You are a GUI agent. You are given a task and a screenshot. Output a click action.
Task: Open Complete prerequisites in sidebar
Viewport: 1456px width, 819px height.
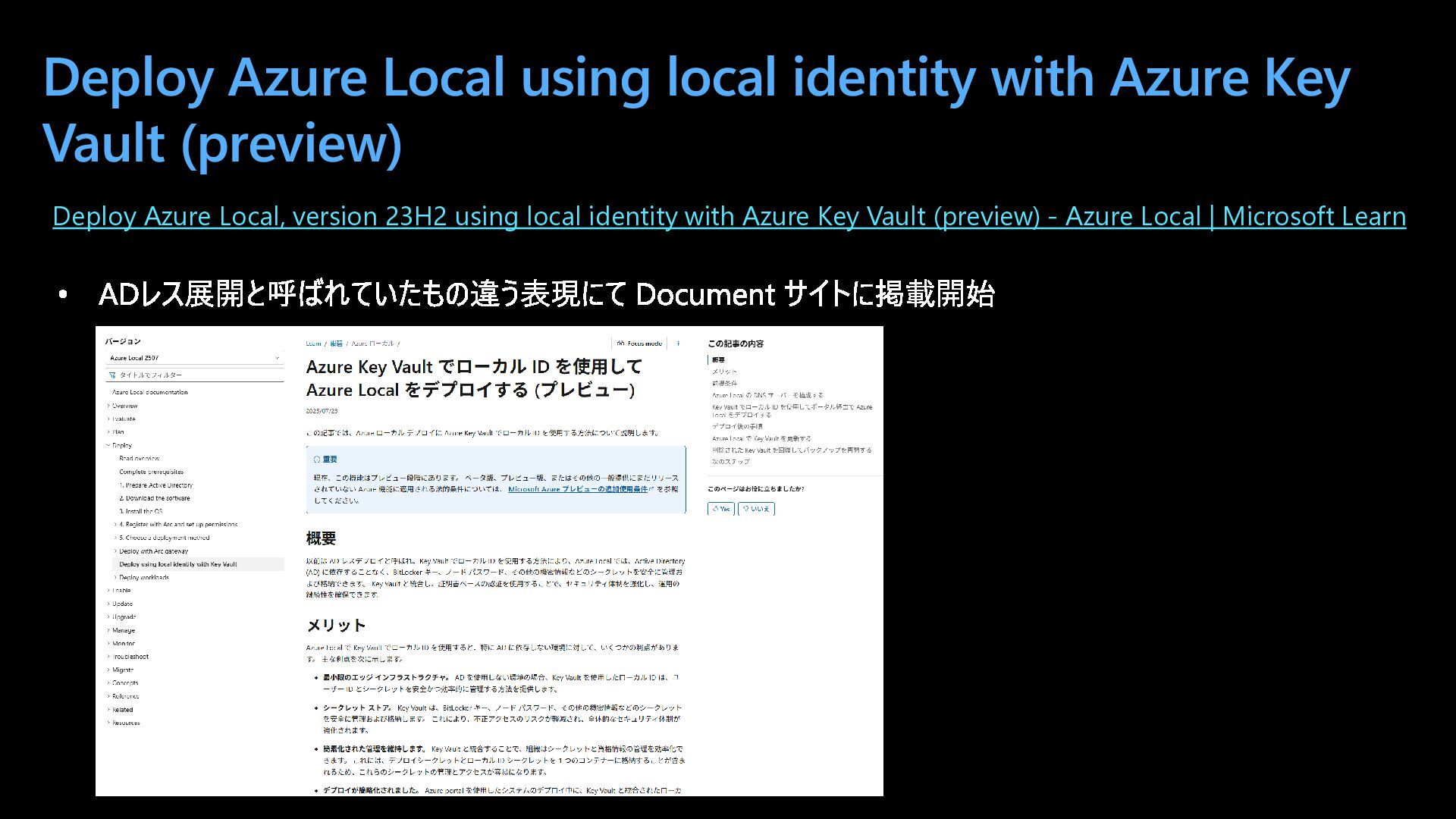151,472
